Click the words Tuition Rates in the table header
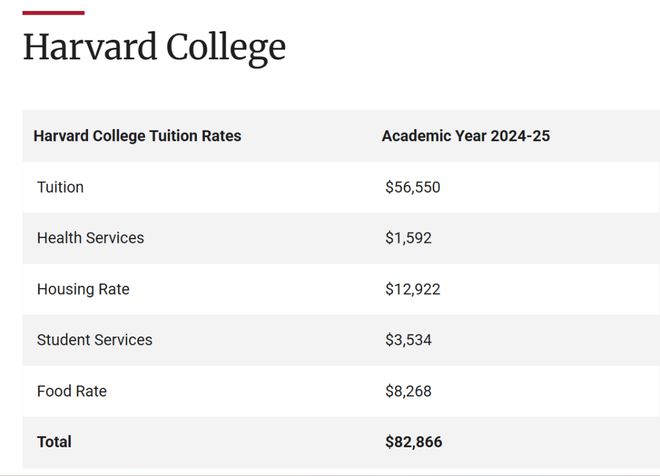 click(195, 136)
